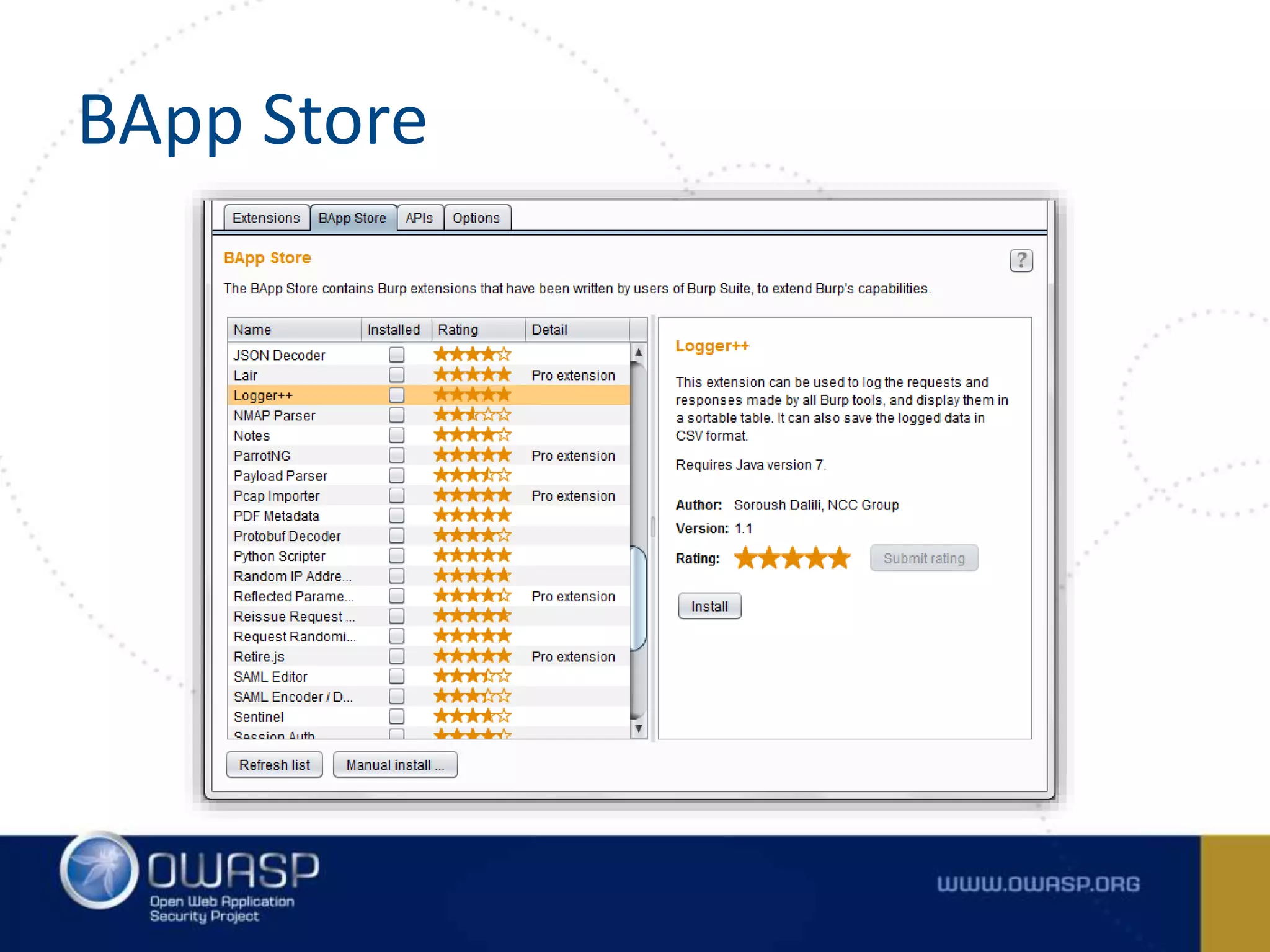Select the Reflected Parame... row
Screen dimensions: 1270x952
[429, 596]
